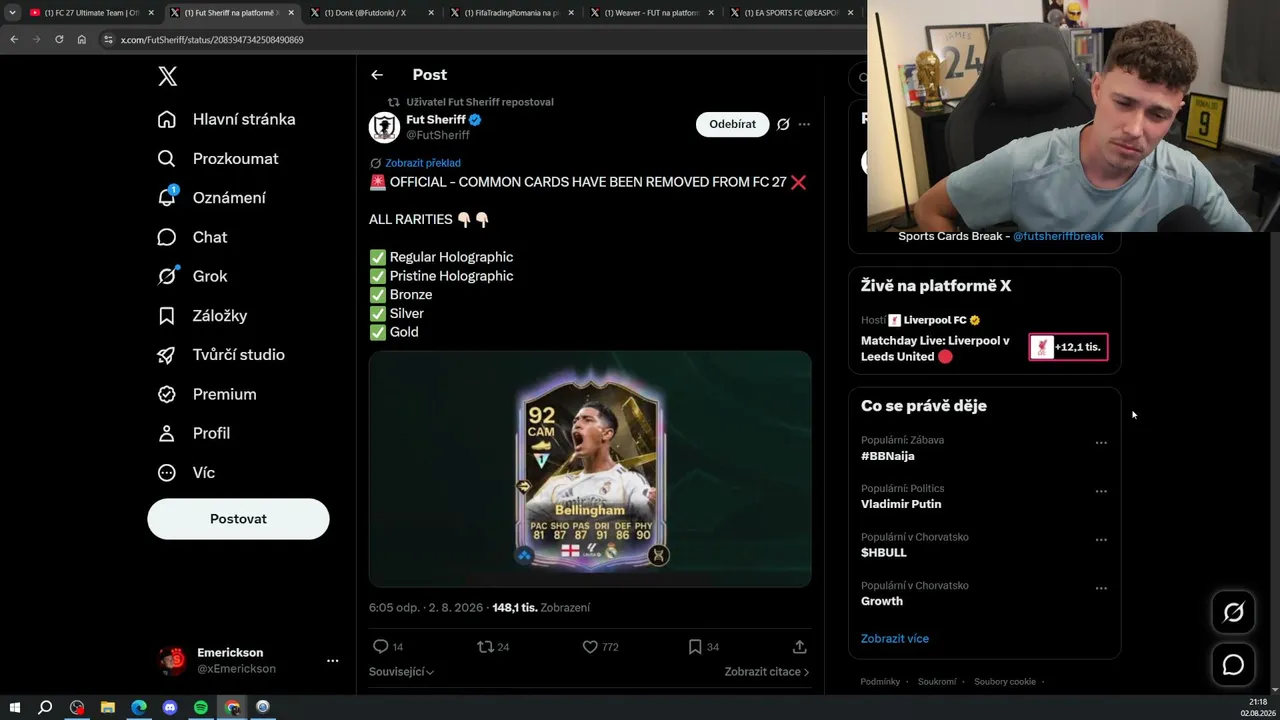Switch to the FifaTradingRomania tab

coord(511,13)
